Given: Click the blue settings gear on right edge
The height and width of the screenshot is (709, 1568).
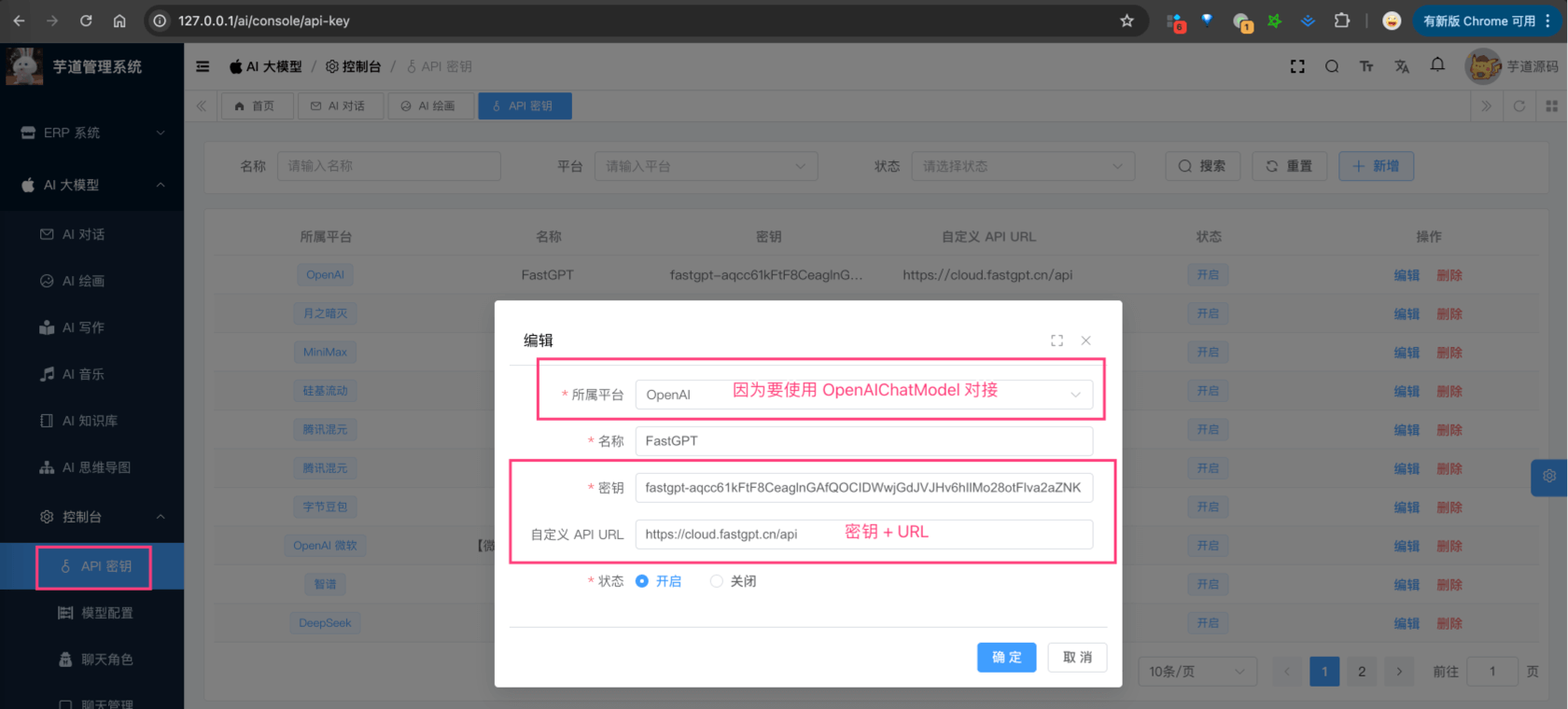Looking at the screenshot, I should tap(1549, 477).
